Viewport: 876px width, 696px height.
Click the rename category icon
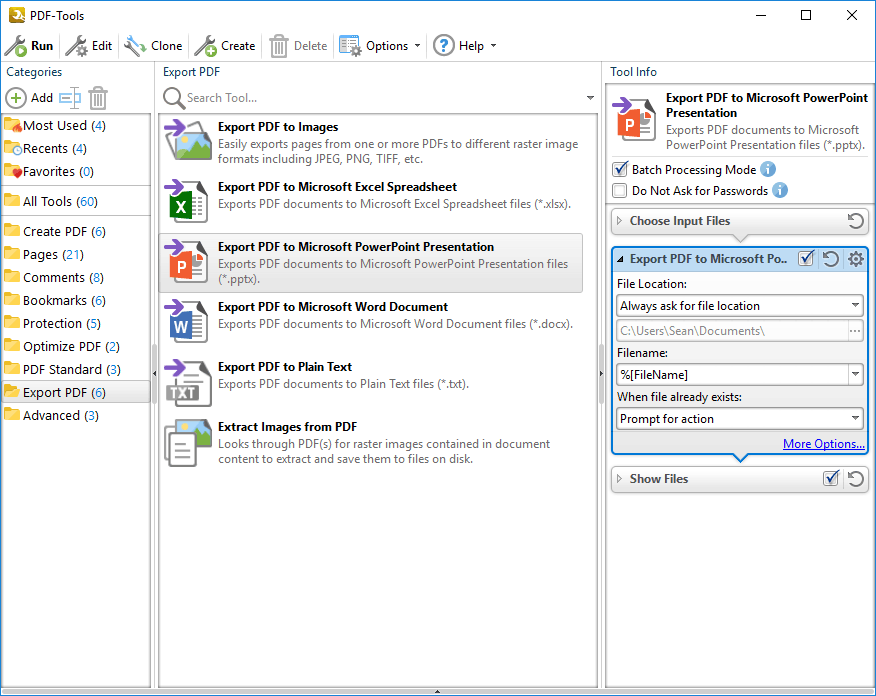click(70, 98)
